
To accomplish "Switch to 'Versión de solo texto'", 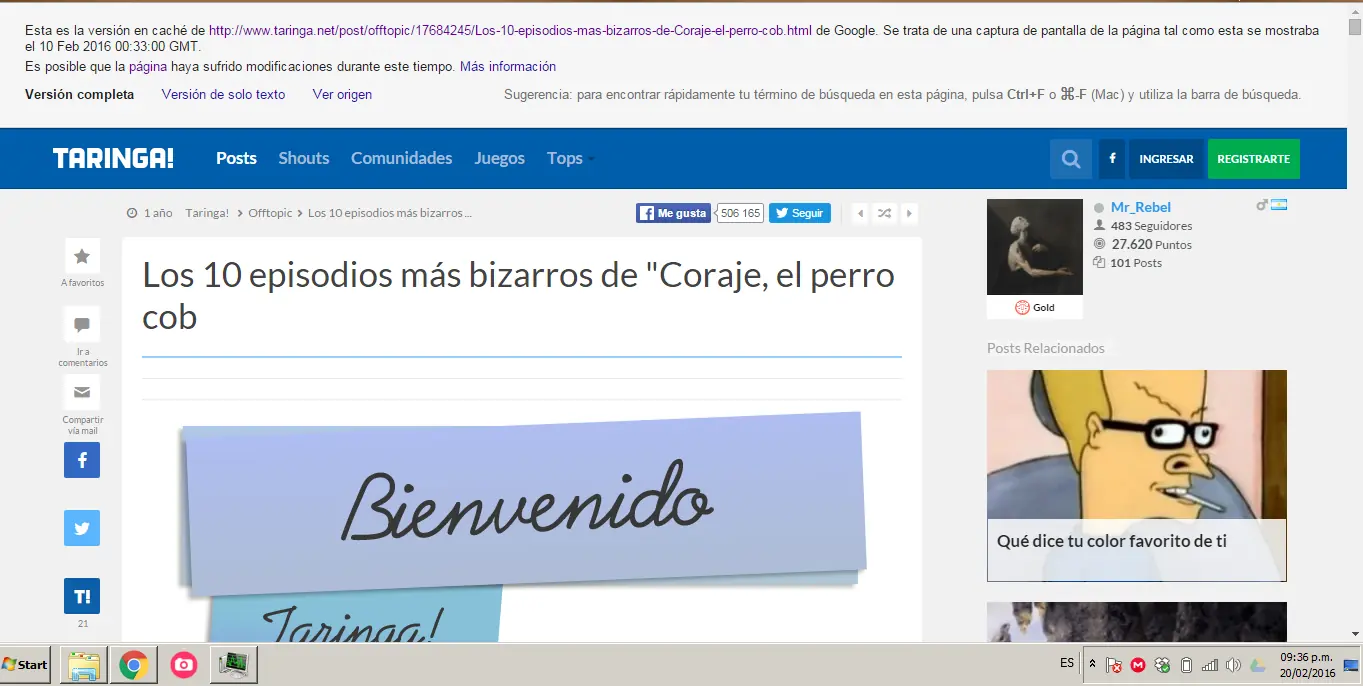I will click(x=223, y=94).
